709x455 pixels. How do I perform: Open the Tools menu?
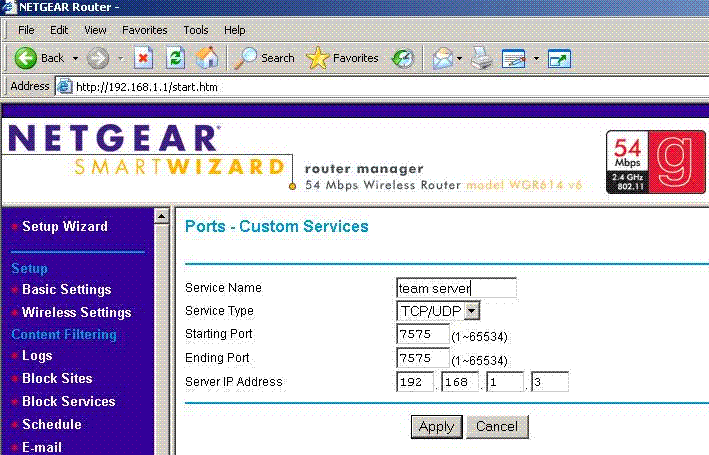tap(196, 30)
